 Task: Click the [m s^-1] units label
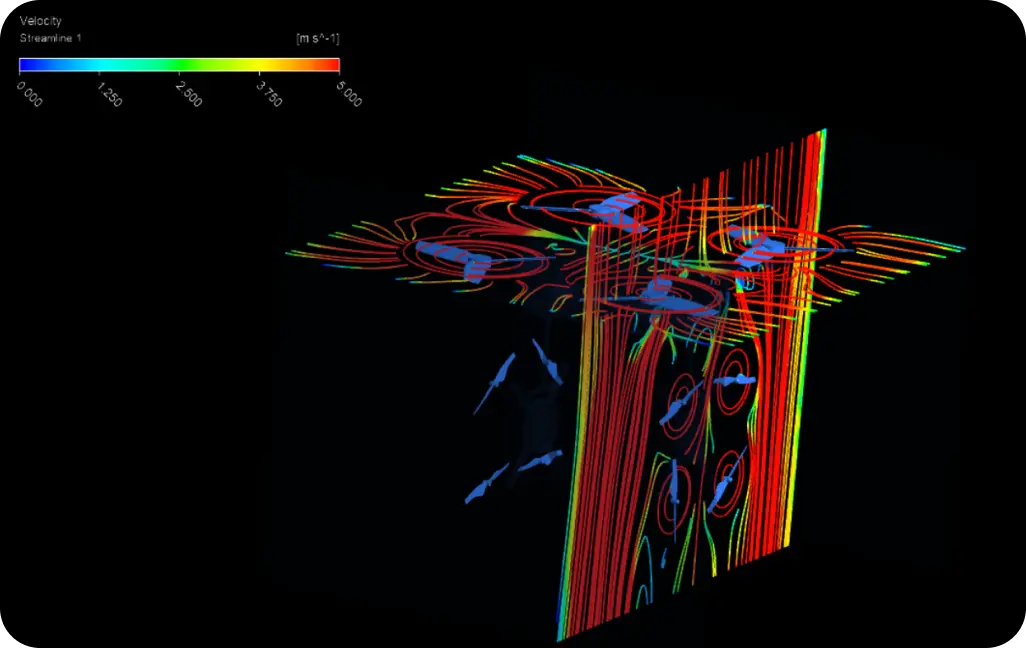(316, 38)
